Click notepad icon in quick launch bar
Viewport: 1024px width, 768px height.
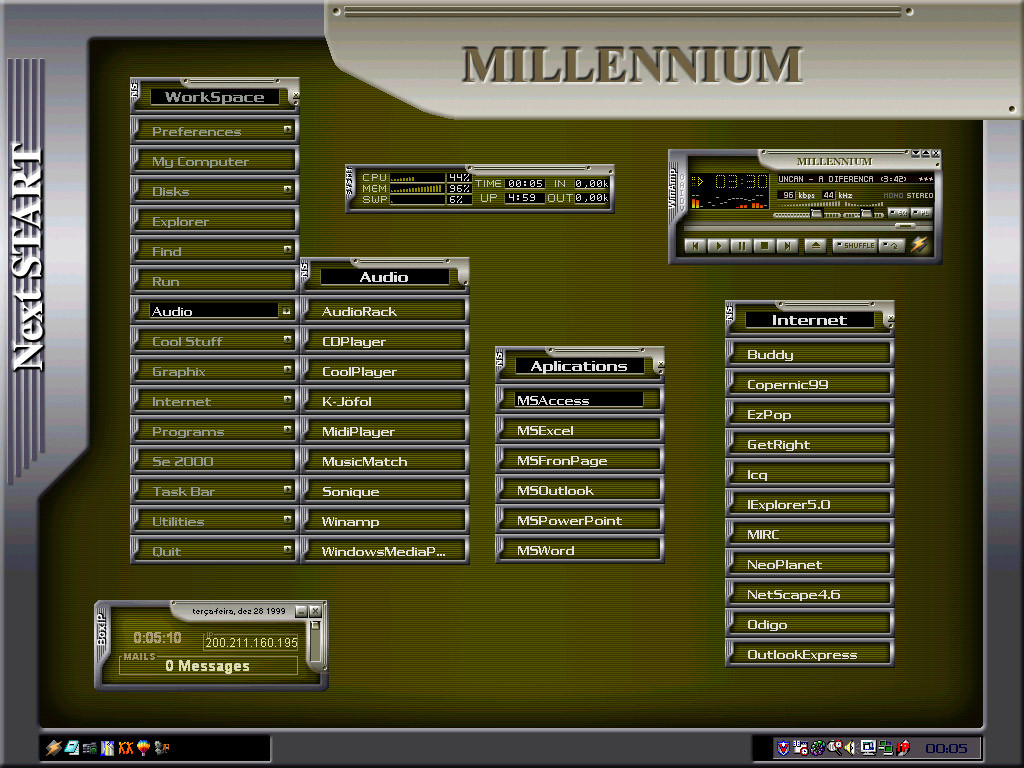[72, 748]
